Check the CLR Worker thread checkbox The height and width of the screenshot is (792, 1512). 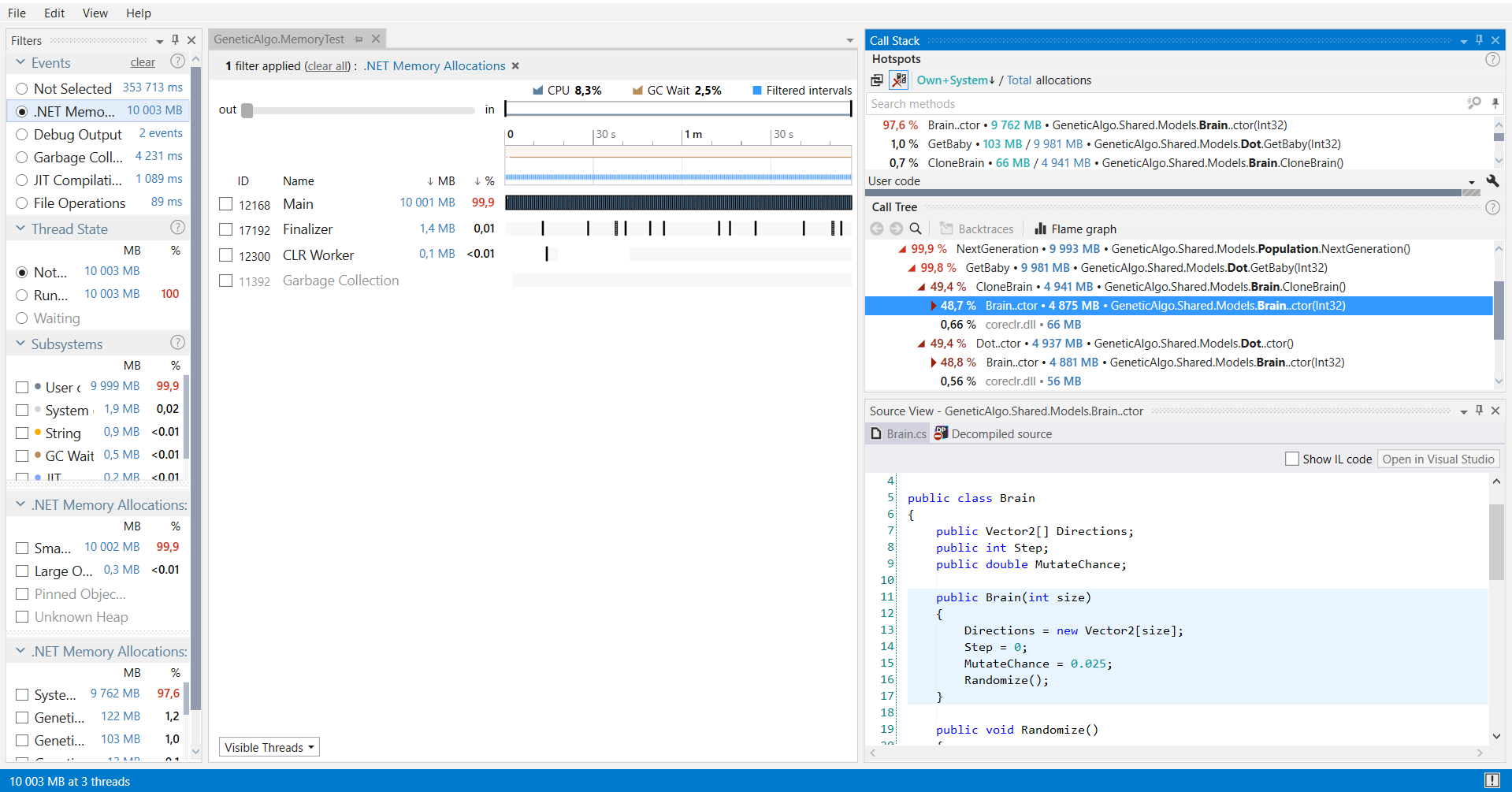226,255
